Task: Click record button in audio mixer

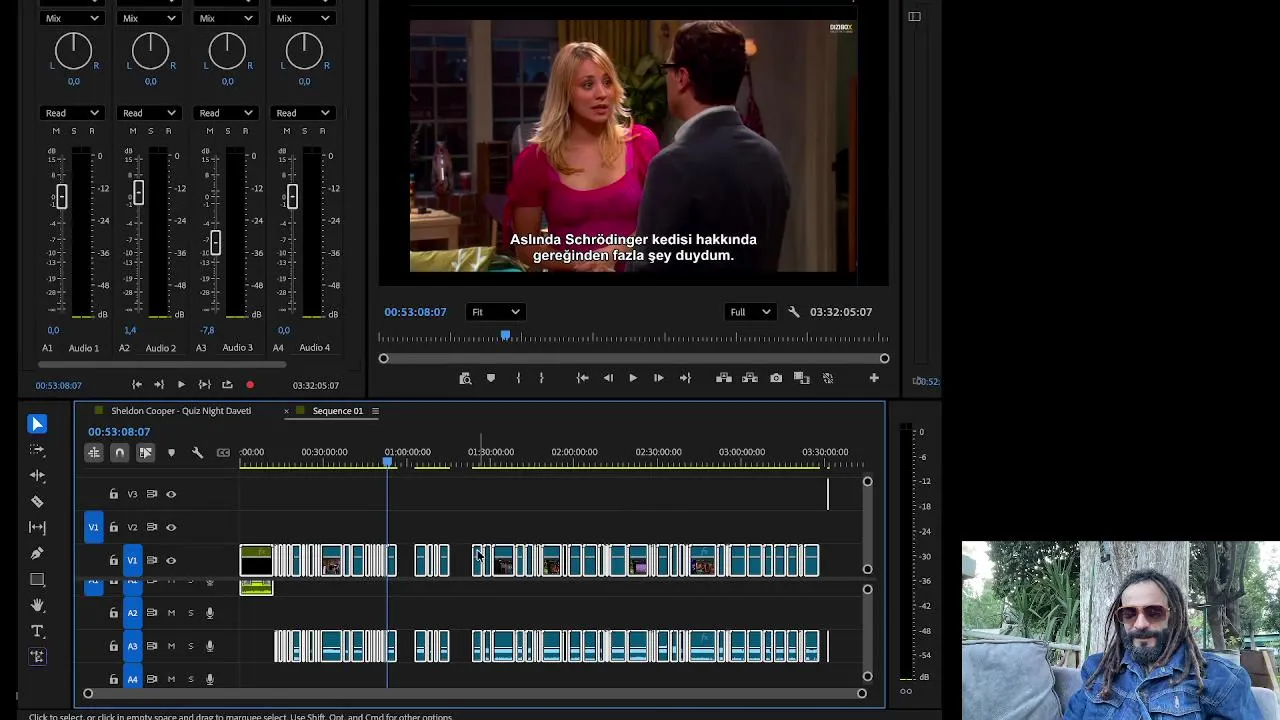Action: 250,385
